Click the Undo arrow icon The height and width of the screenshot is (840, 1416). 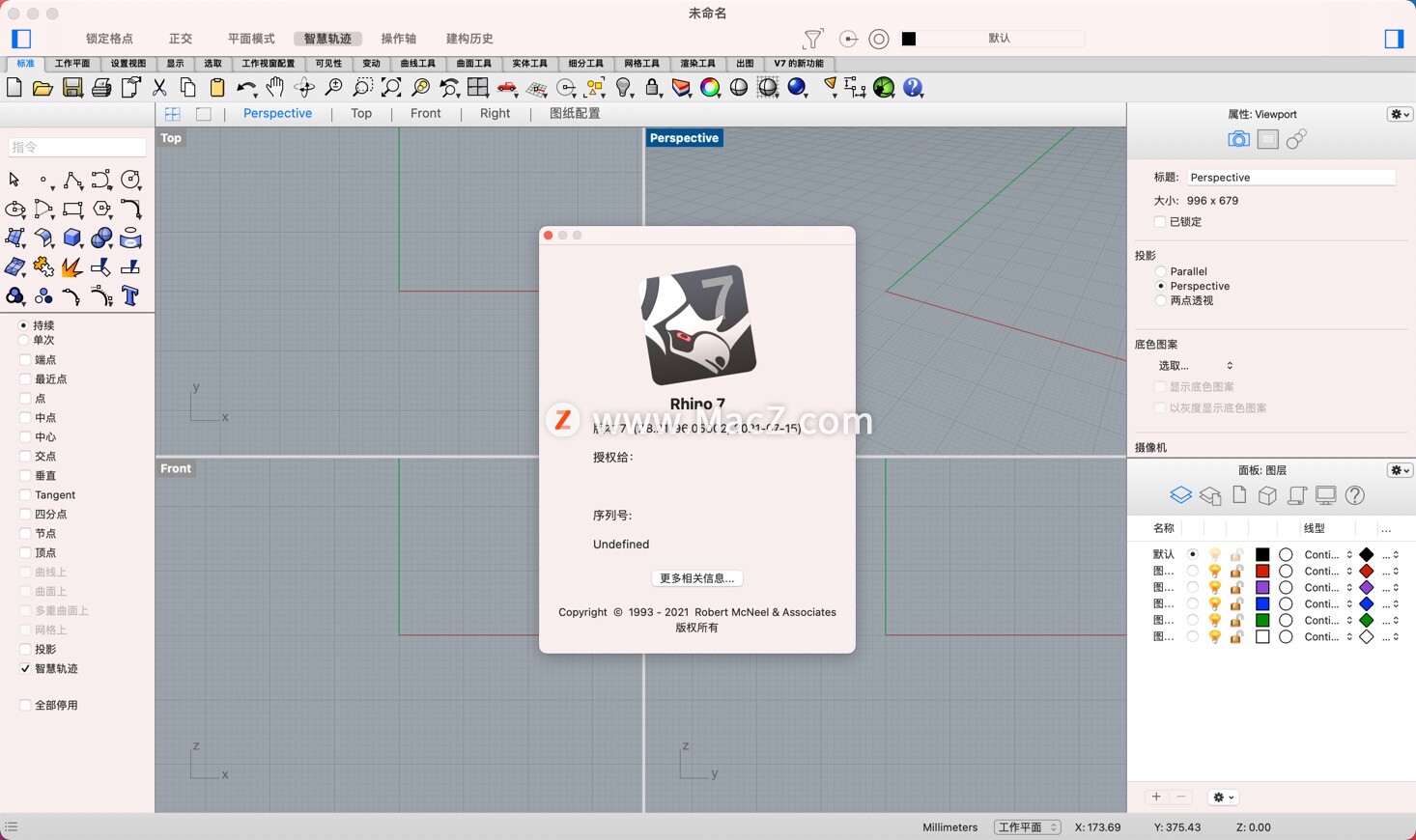(x=245, y=88)
